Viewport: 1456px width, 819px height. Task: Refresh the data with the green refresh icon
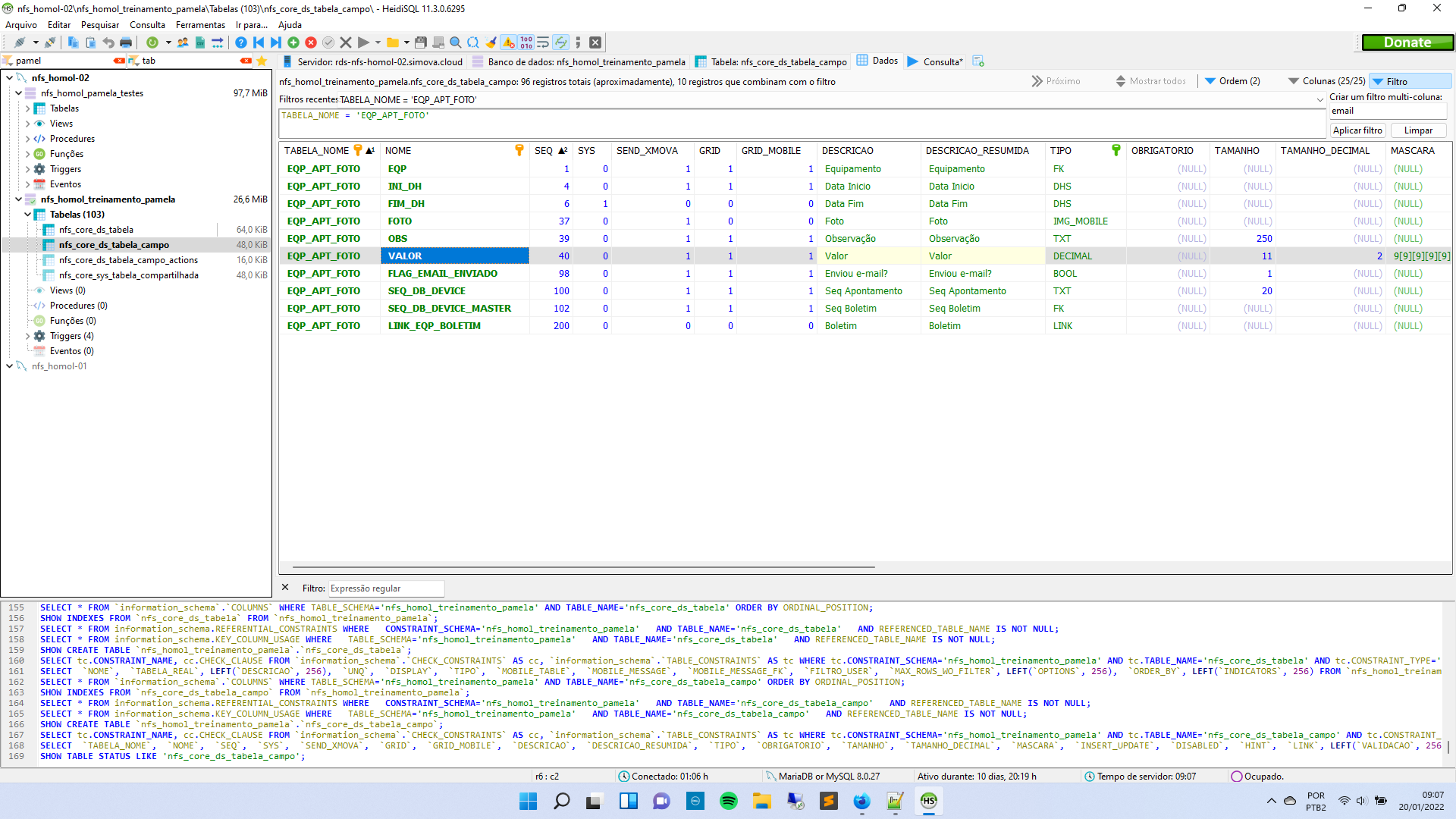coord(152,42)
